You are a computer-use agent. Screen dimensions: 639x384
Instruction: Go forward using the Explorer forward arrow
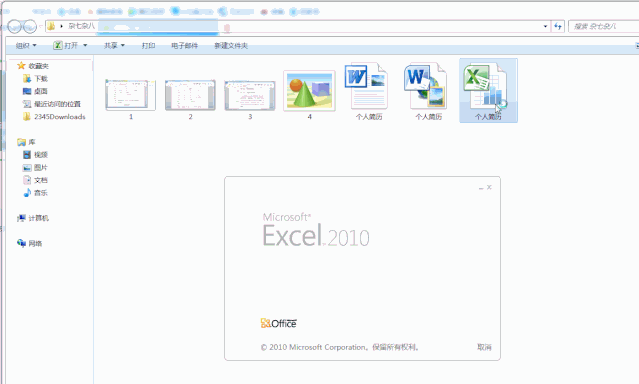(29, 27)
